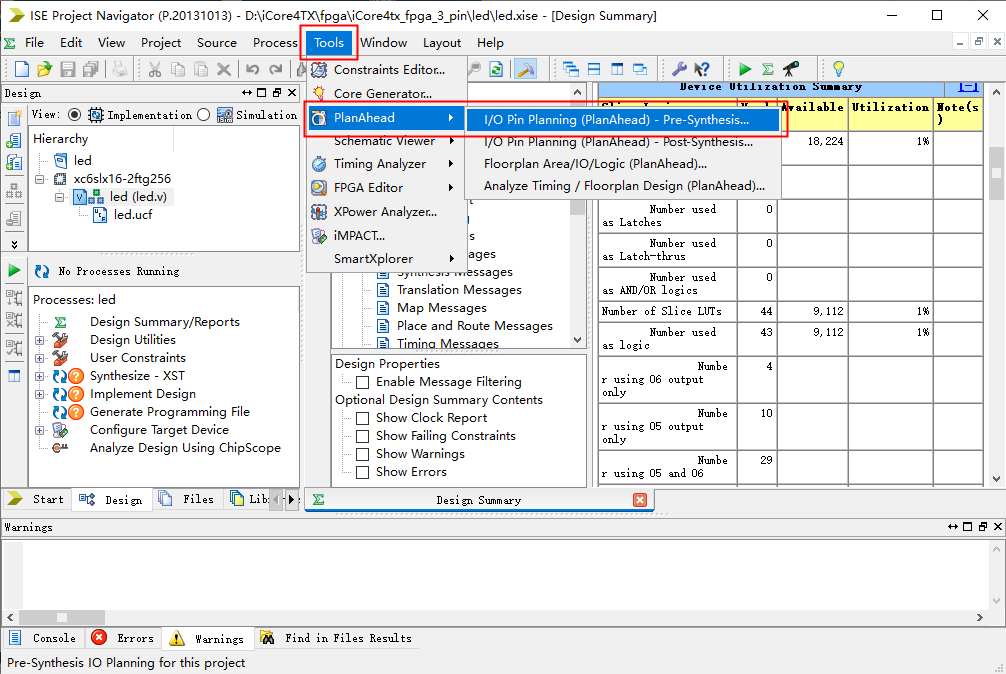This screenshot has width=1006, height=674.
Task: Click the wrench settings toolbar icon
Action: tap(679, 69)
